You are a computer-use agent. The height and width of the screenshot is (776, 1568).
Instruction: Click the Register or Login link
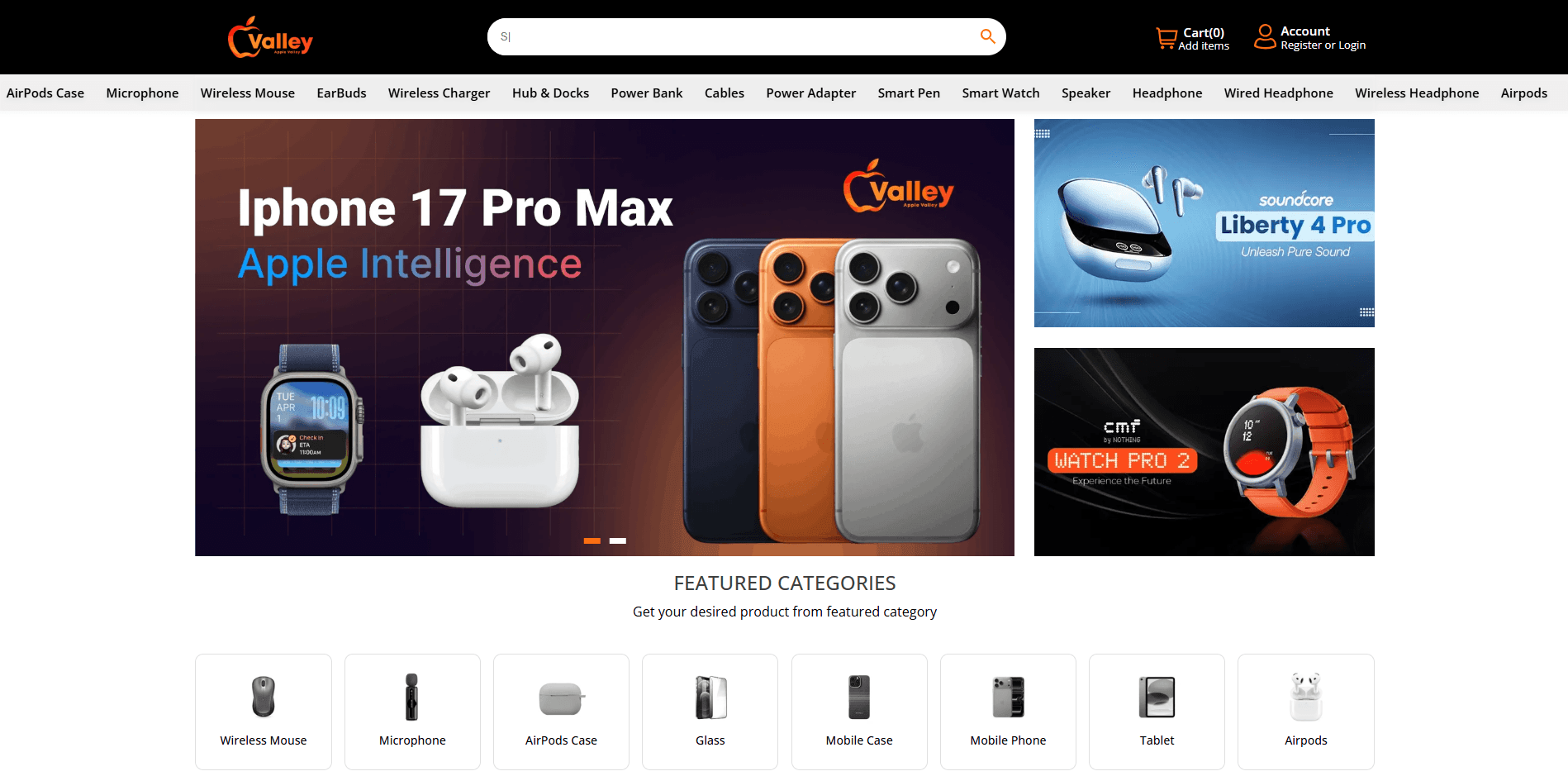pos(1323,45)
